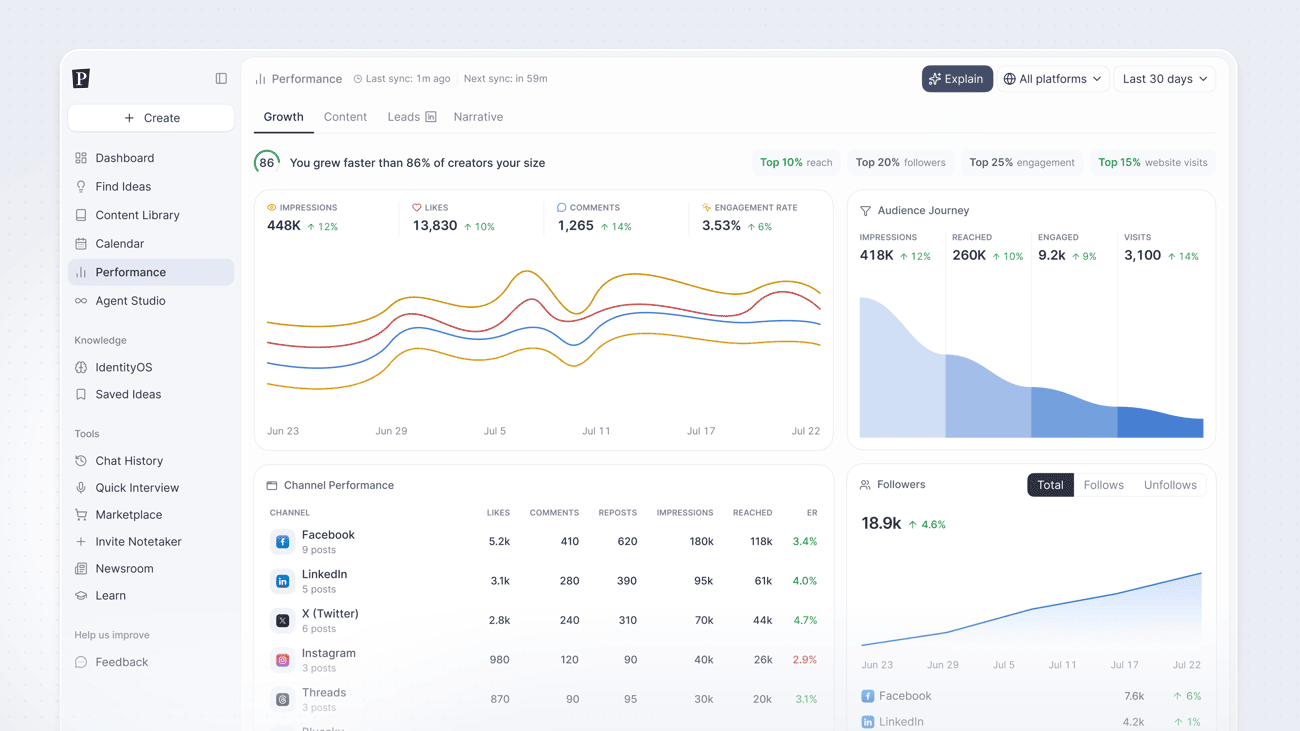Click the Top 10% reach badge
Image resolution: width=1300 pixels, height=731 pixels.
(x=796, y=163)
